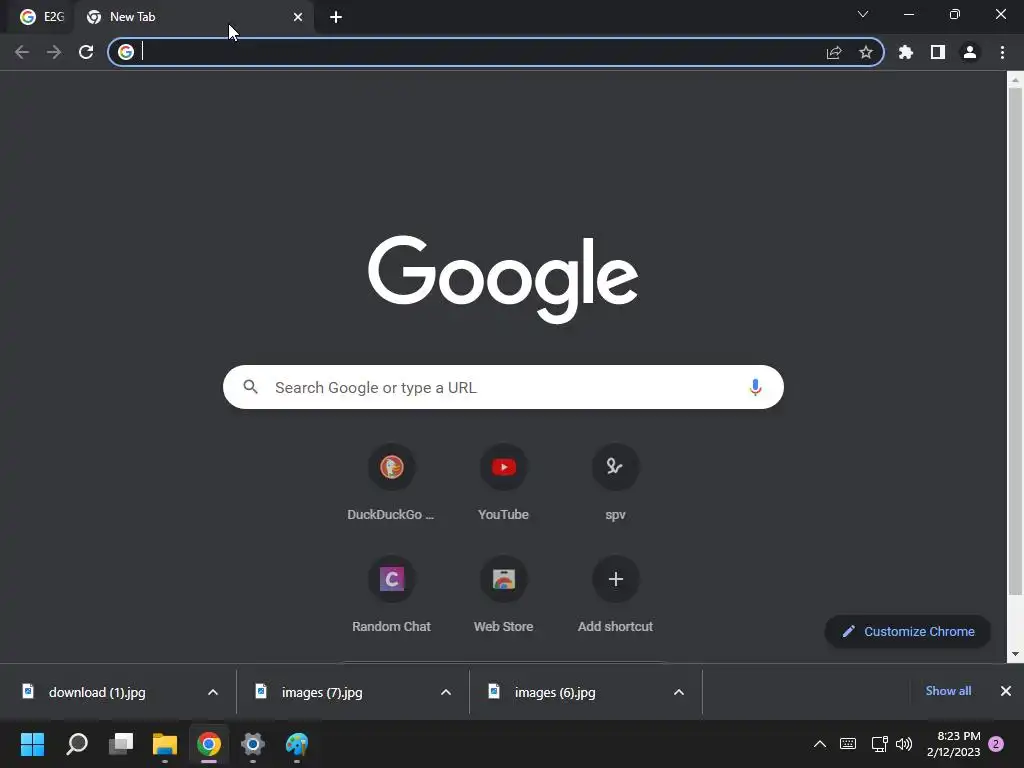
Task: Open the volume speaker tray icon
Action: pos(904,744)
